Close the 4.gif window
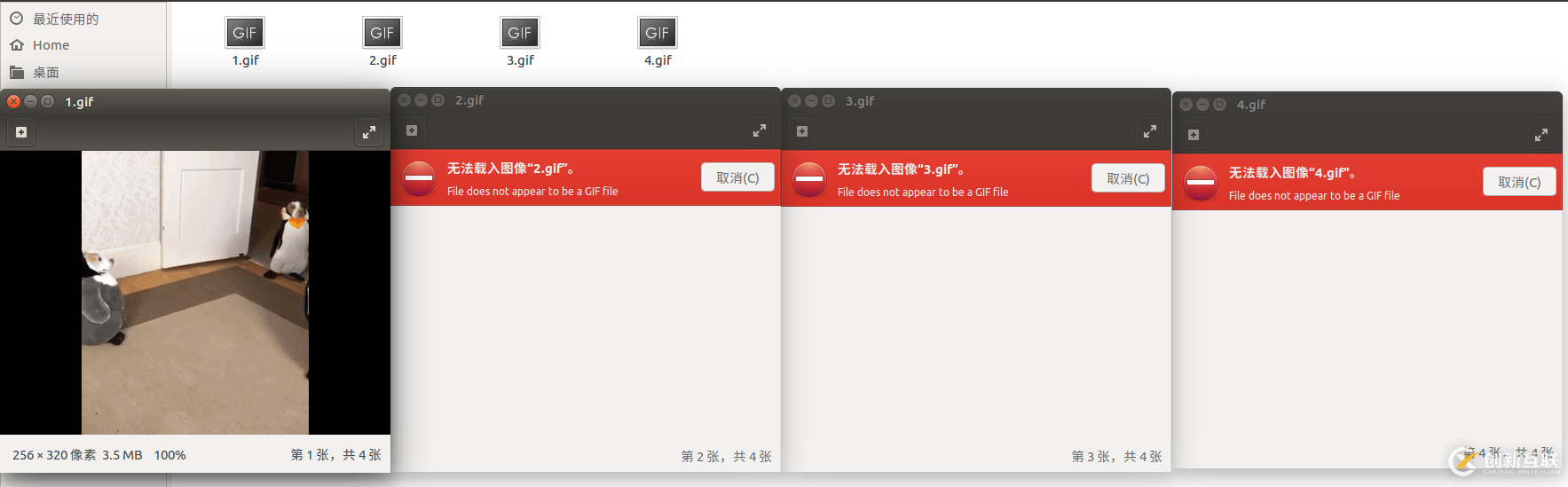The height and width of the screenshot is (487, 1568). [1186, 105]
